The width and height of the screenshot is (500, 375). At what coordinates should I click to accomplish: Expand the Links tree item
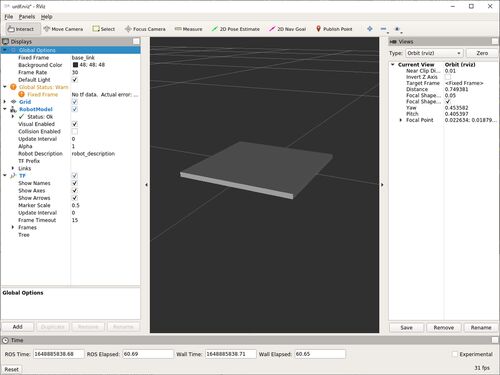coord(13,168)
